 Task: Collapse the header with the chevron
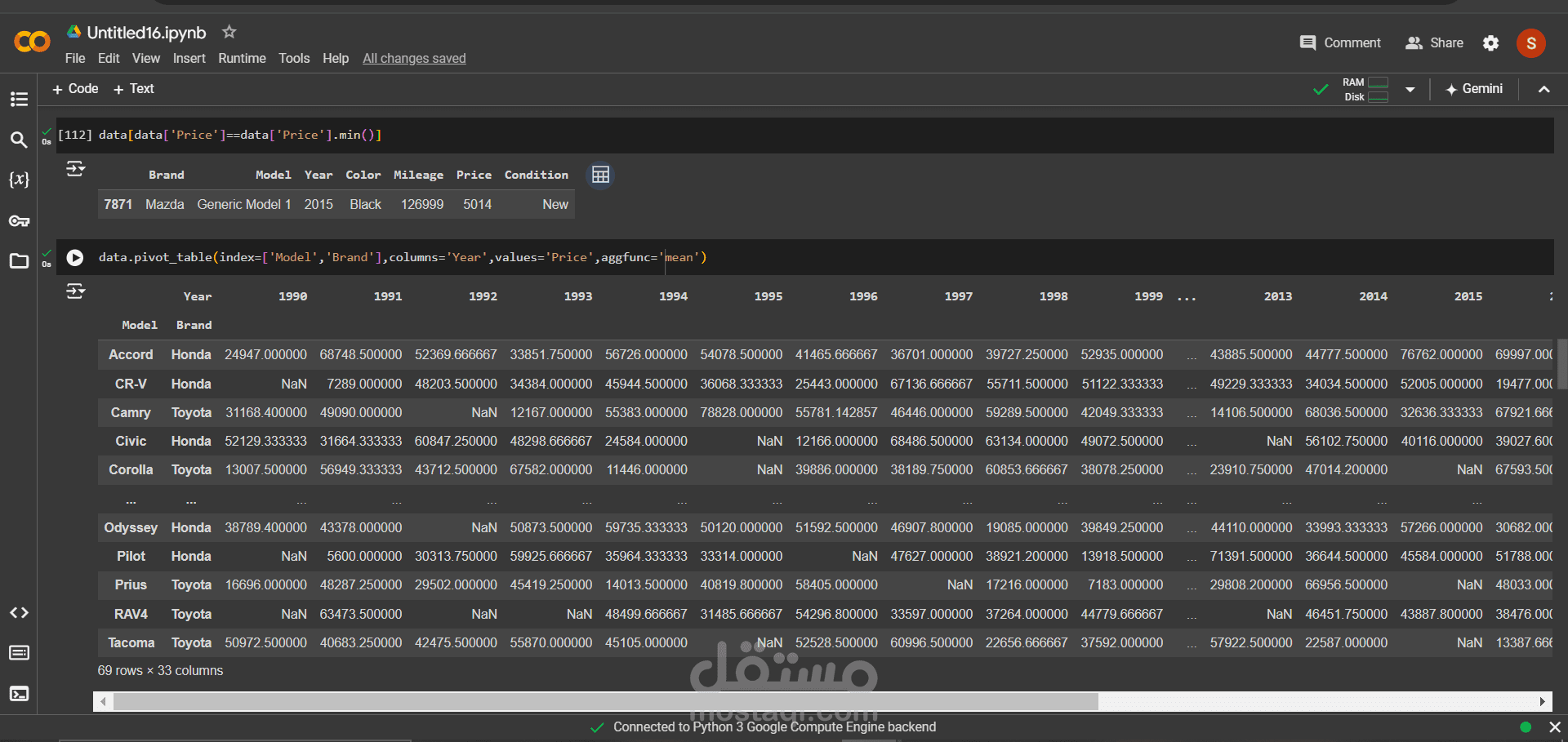[x=1544, y=90]
